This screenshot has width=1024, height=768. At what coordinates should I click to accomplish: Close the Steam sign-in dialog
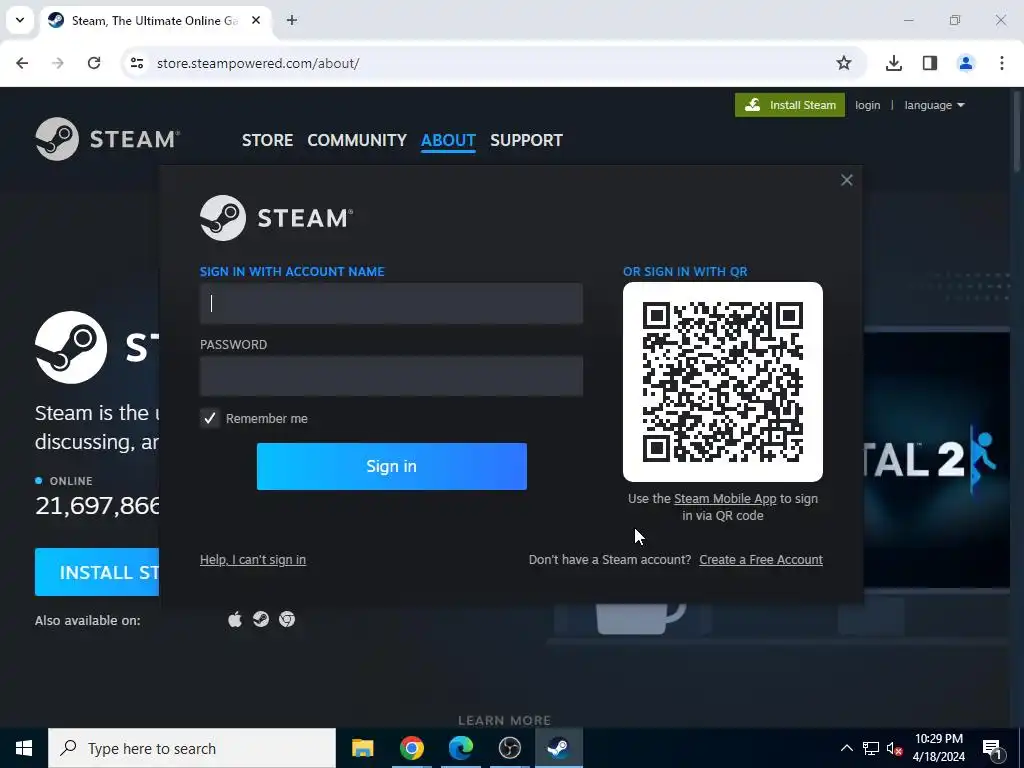(x=846, y=180)
